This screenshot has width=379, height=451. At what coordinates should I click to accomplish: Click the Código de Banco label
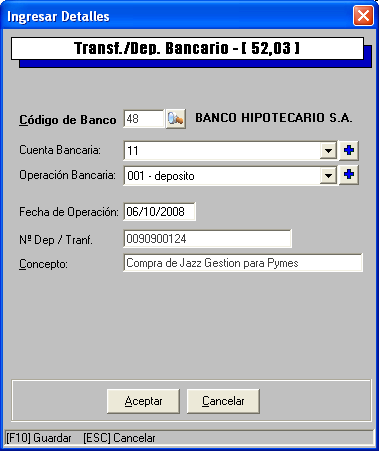coord(68,120)
